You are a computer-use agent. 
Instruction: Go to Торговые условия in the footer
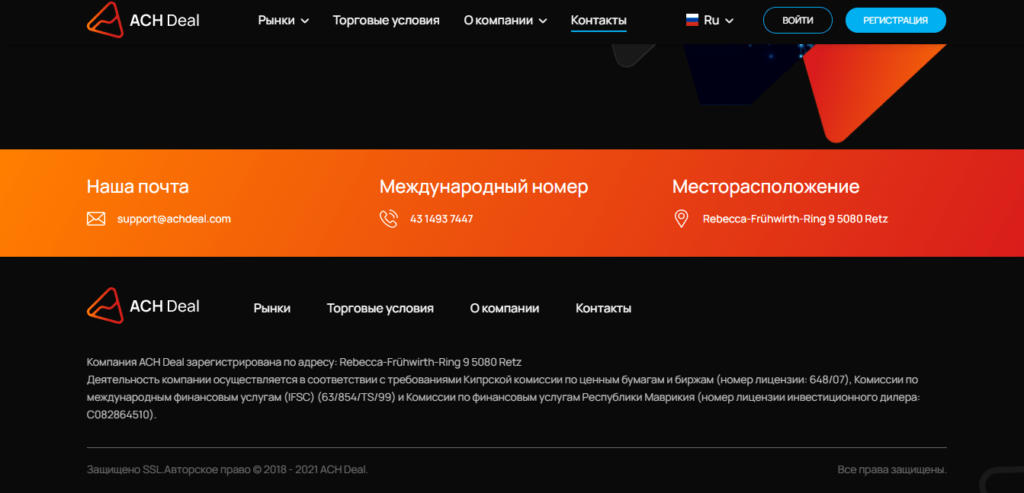click(x=380, y=308)
